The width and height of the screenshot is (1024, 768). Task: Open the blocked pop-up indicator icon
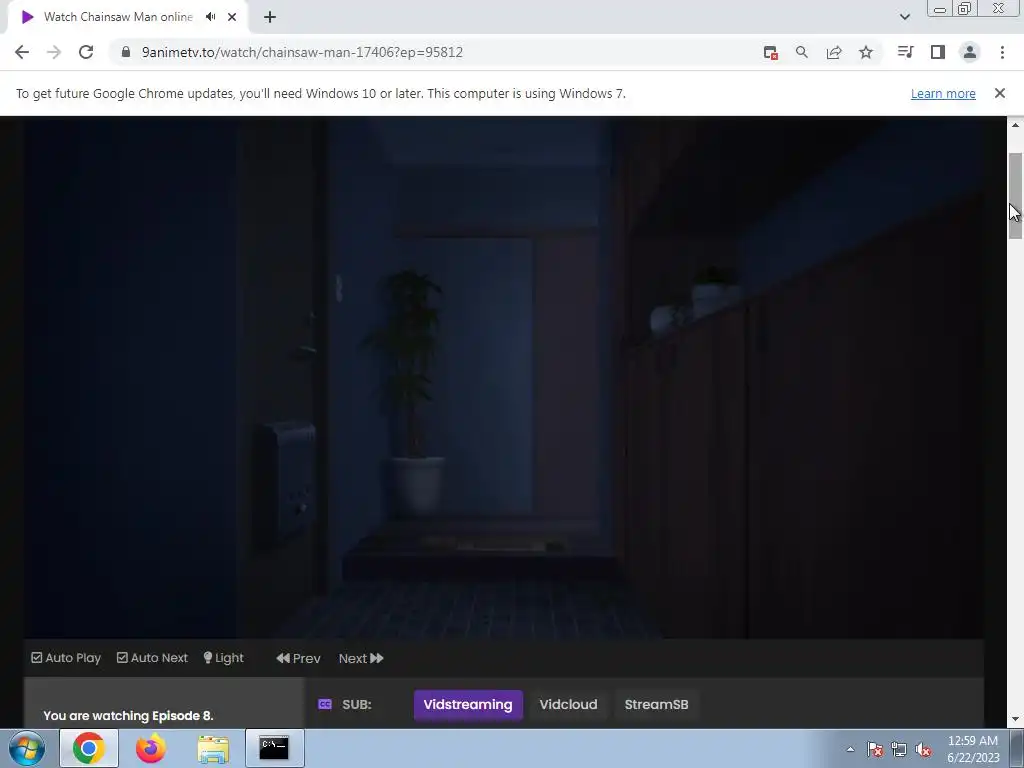771,52
